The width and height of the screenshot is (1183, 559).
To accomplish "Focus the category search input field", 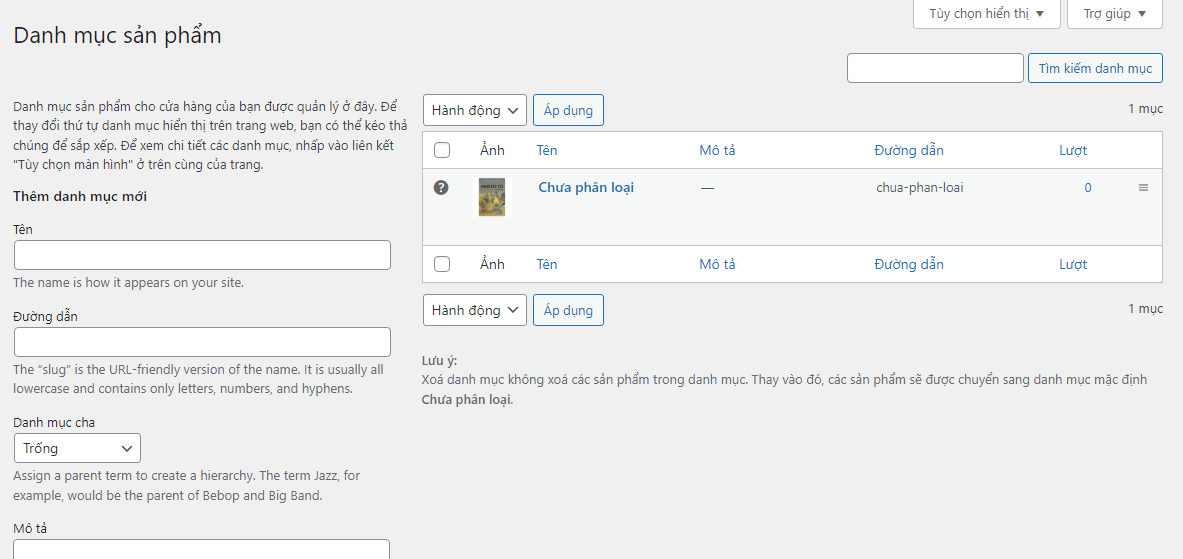I will [935, 68].
